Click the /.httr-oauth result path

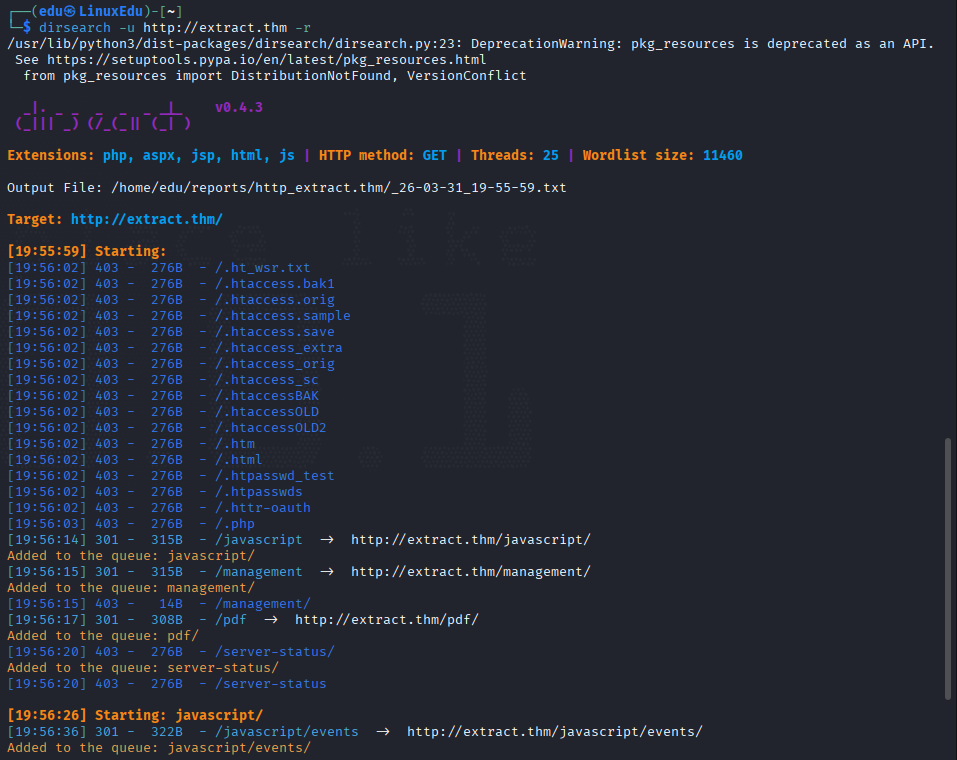pos(262,508)
